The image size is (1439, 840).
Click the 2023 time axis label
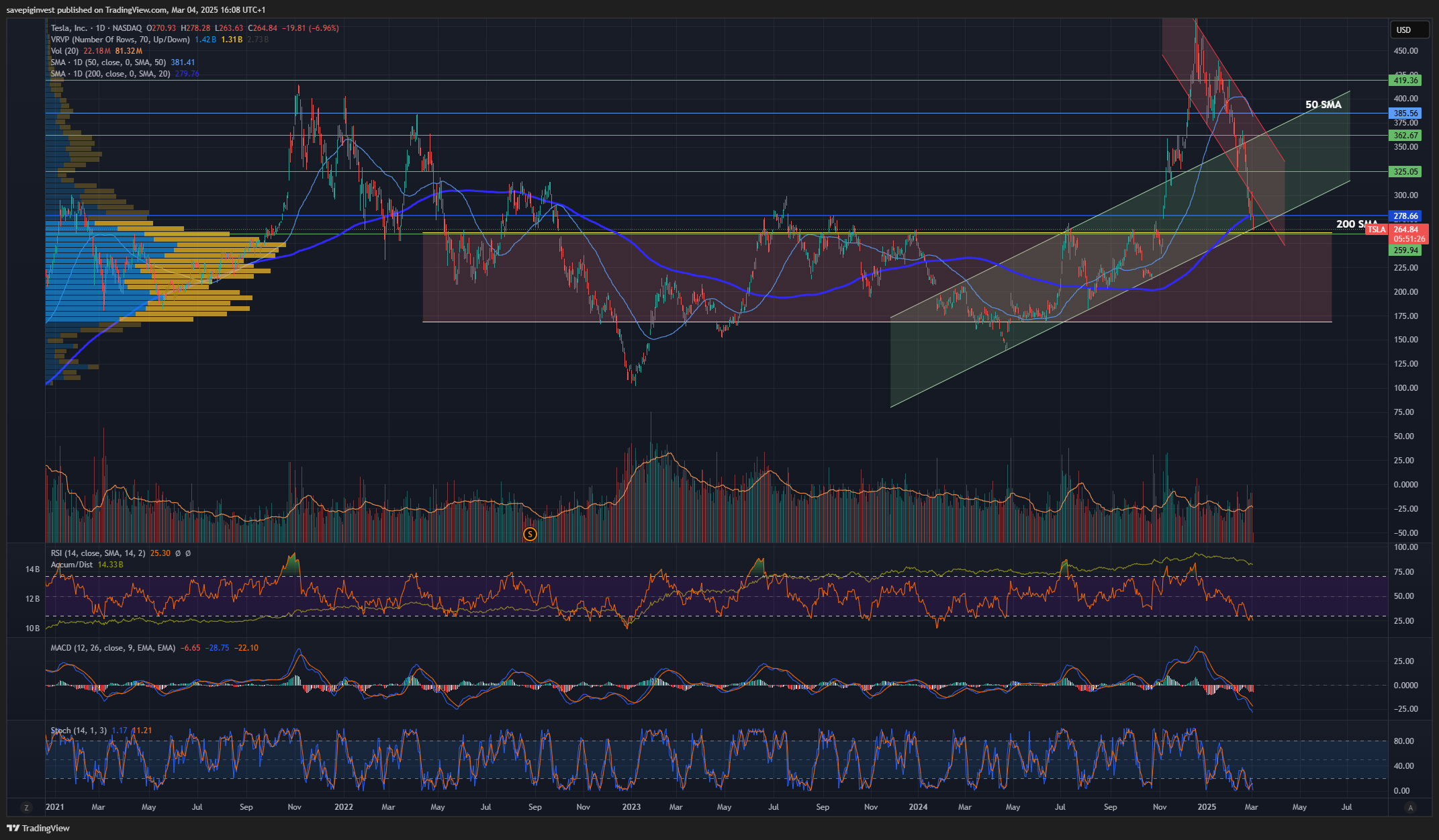631,807
